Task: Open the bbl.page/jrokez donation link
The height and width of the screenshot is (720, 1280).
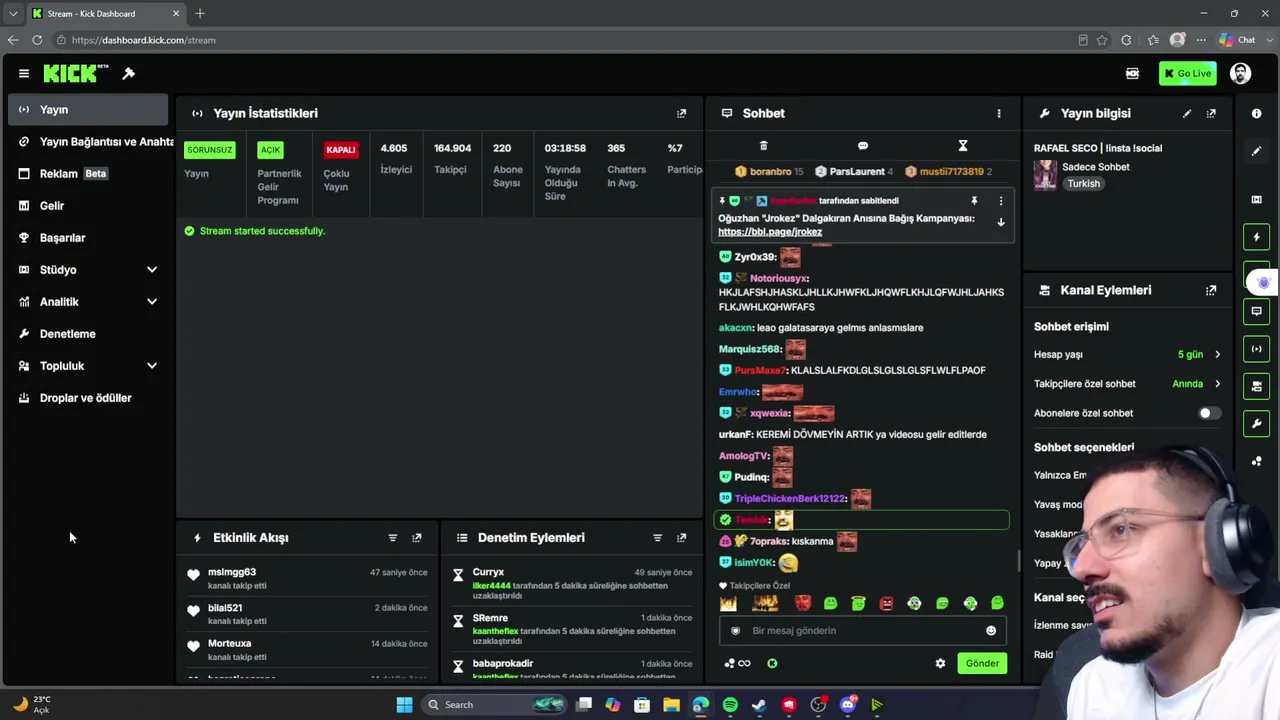Action: (770, 232)
